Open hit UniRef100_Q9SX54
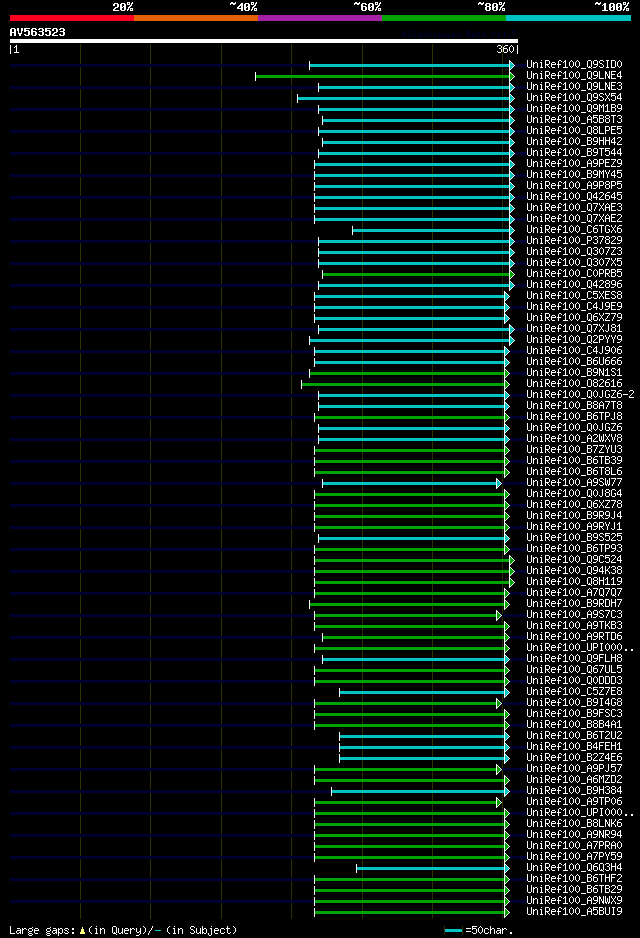The image size is (640, 938). [x=574, y=98]
